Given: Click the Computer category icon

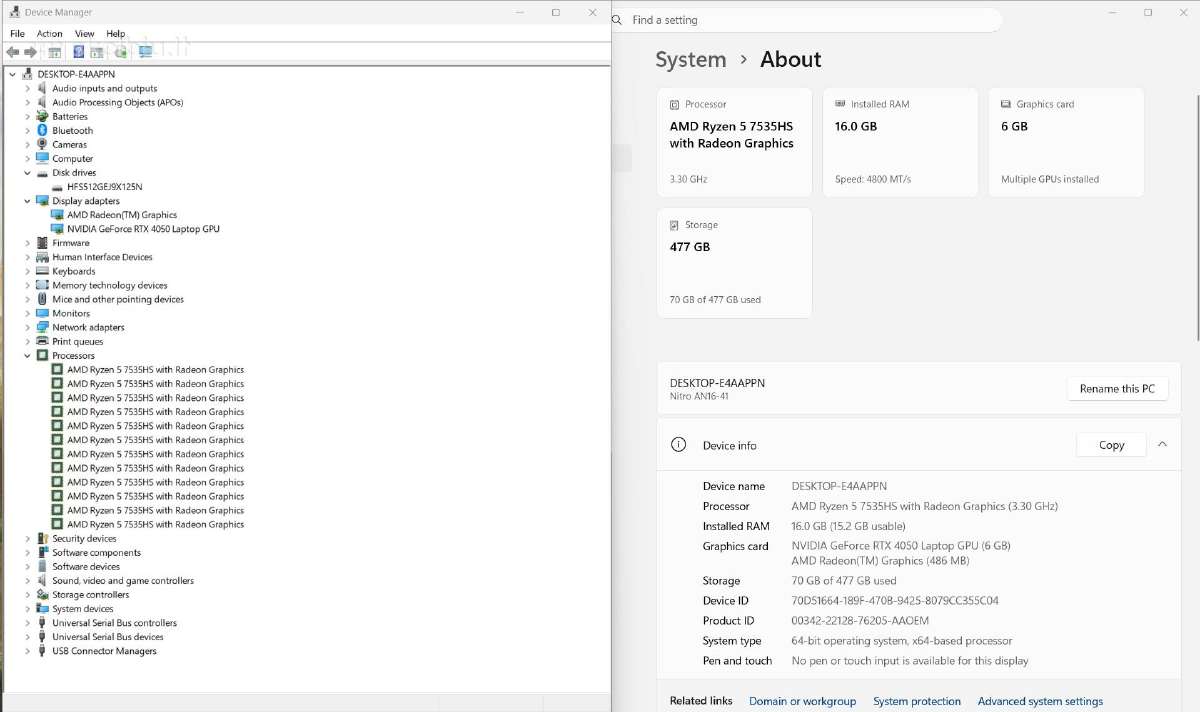Looking at the screenshot, I should point(42,158).
